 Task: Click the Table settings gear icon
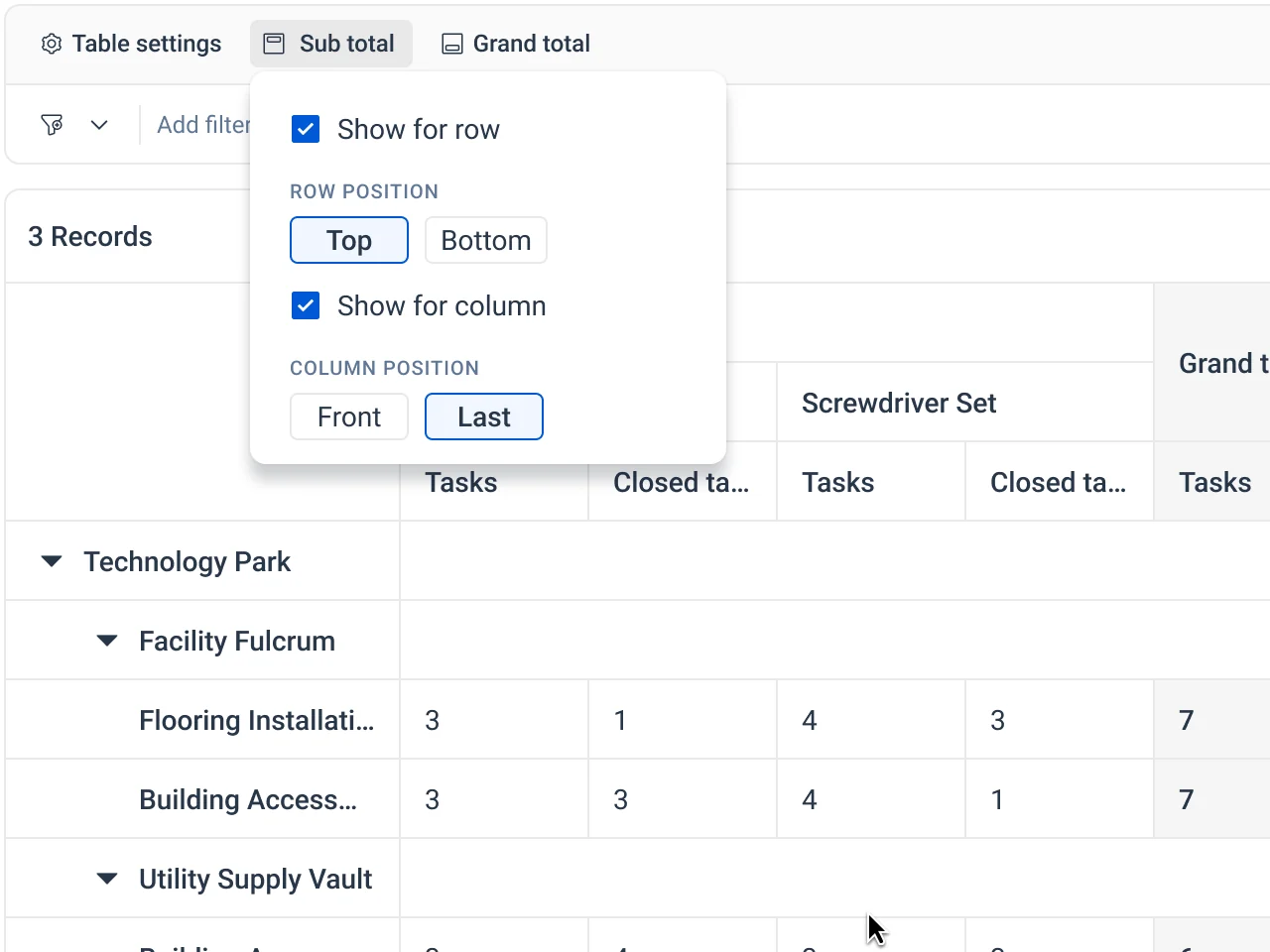[52, 44]
